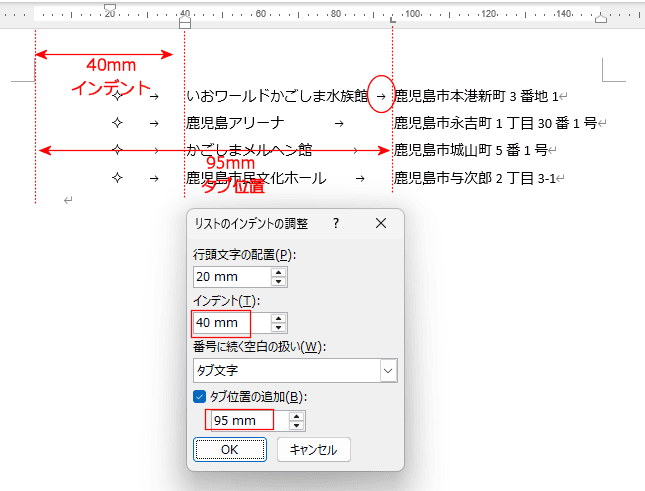Close the リストのインデントの調整 dialog
645x491 pixels.
(x=381, y=223)
